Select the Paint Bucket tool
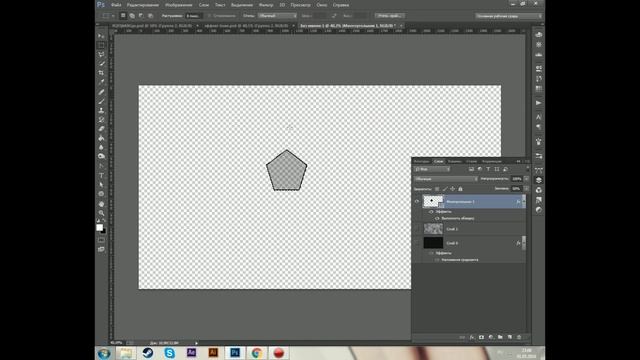Viewport: 640px width, 360px height. pyautogui.click(x=101, y=138)
